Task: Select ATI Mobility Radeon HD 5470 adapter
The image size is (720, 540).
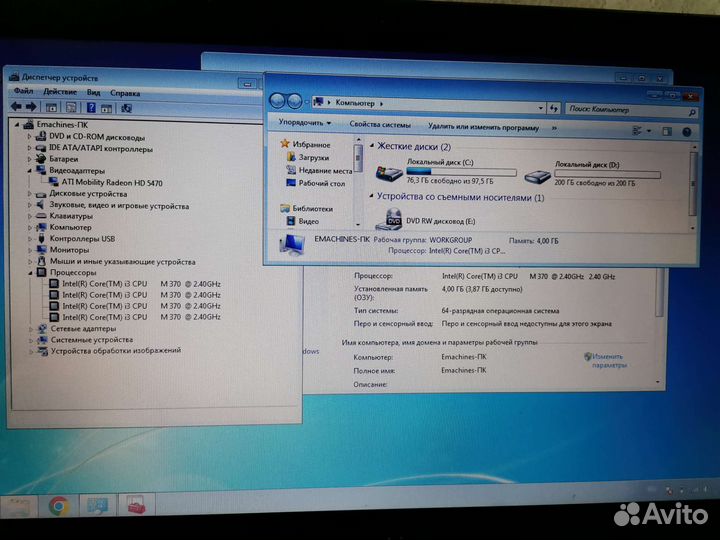Action: pos(112,183)
